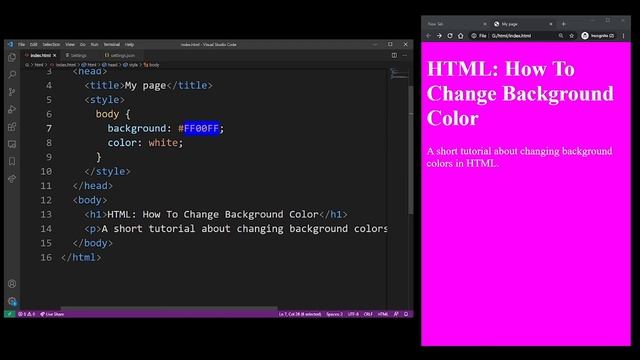Open the Bookmarks activity bar icon
Image resolution: width=640 pixels, height=360 pixels.
pos(12,161)
